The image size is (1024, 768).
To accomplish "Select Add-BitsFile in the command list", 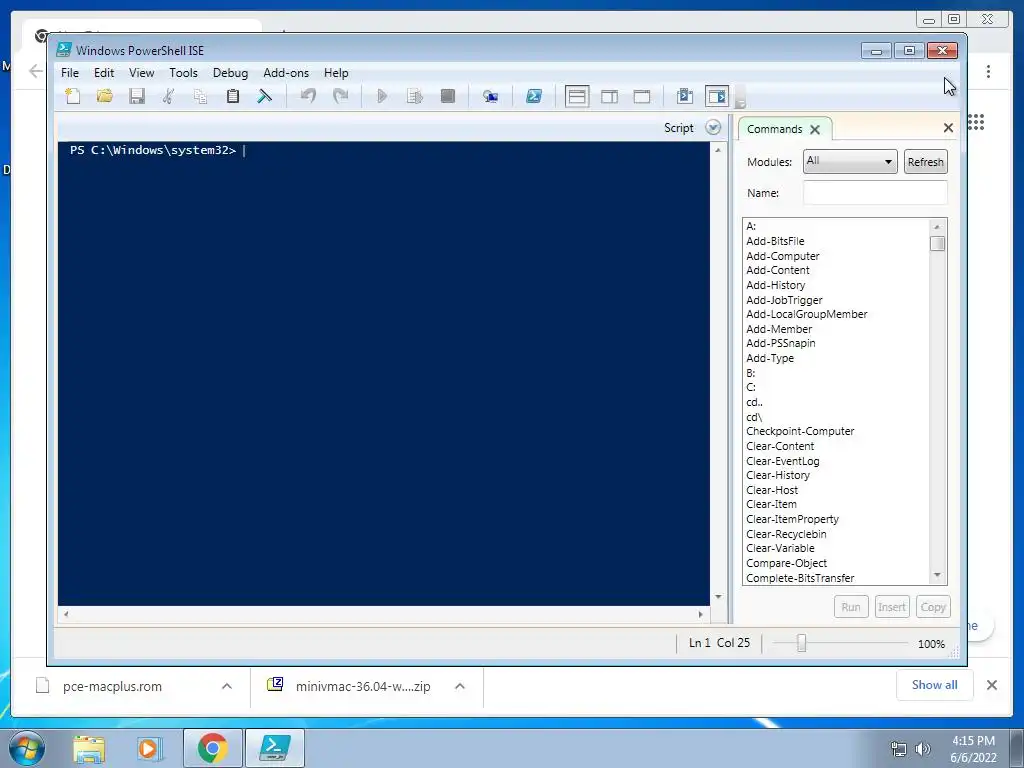I will click(x=775, y=241).
